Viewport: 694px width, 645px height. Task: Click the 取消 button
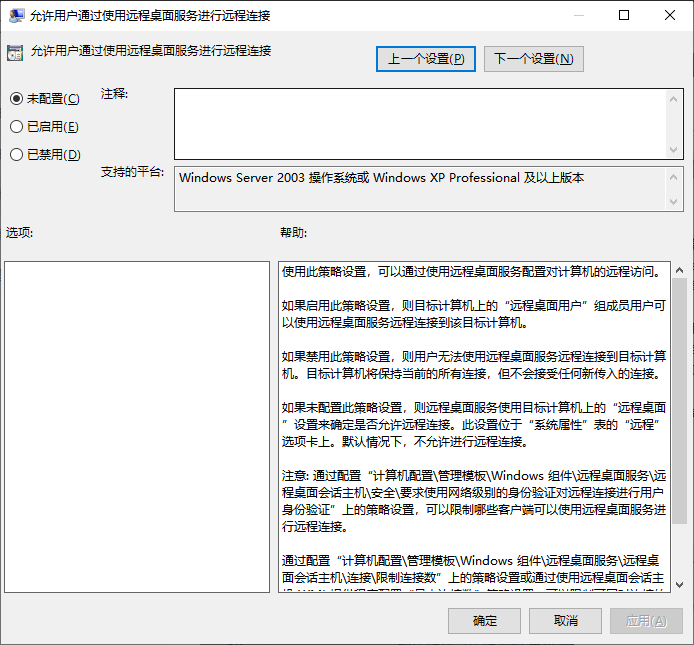pyautogui.click(x=565, y=621)
